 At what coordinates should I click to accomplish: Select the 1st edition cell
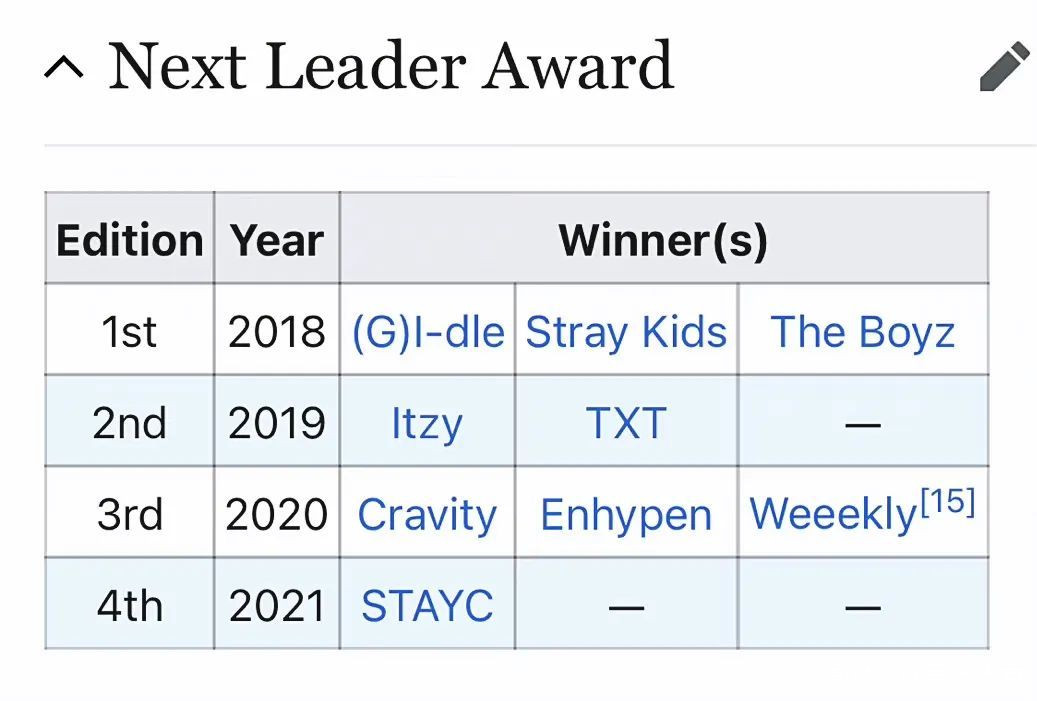[129, 332]
